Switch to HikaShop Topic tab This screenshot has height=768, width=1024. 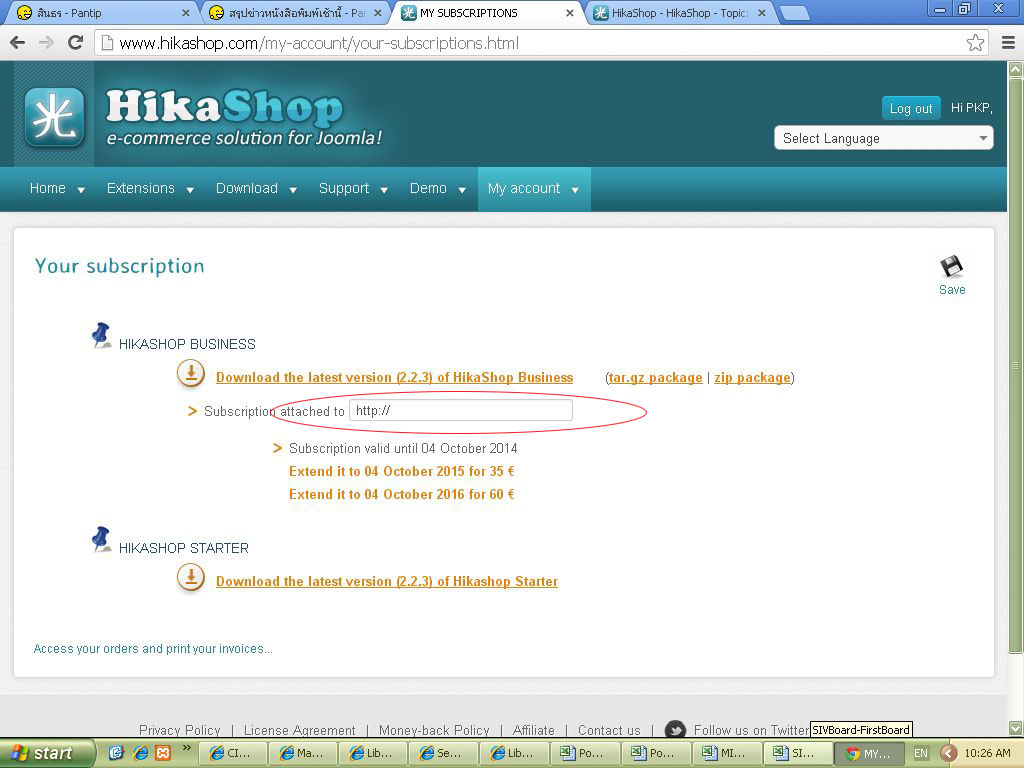point(679,13)
